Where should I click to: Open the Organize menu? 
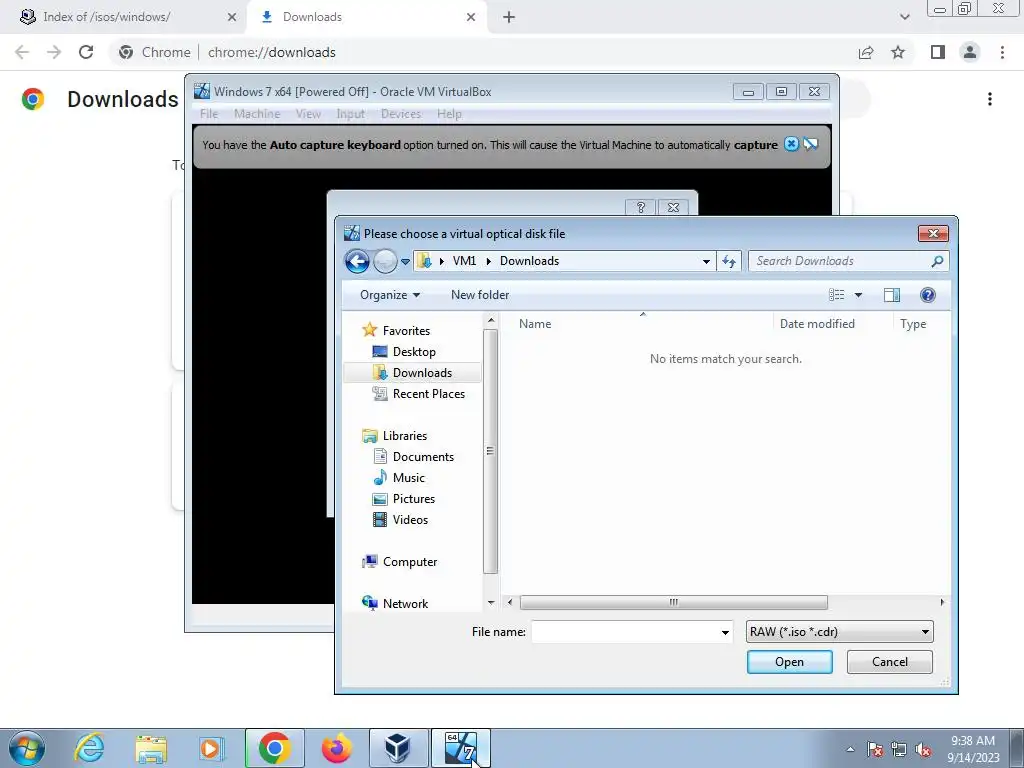coord(390,295)
